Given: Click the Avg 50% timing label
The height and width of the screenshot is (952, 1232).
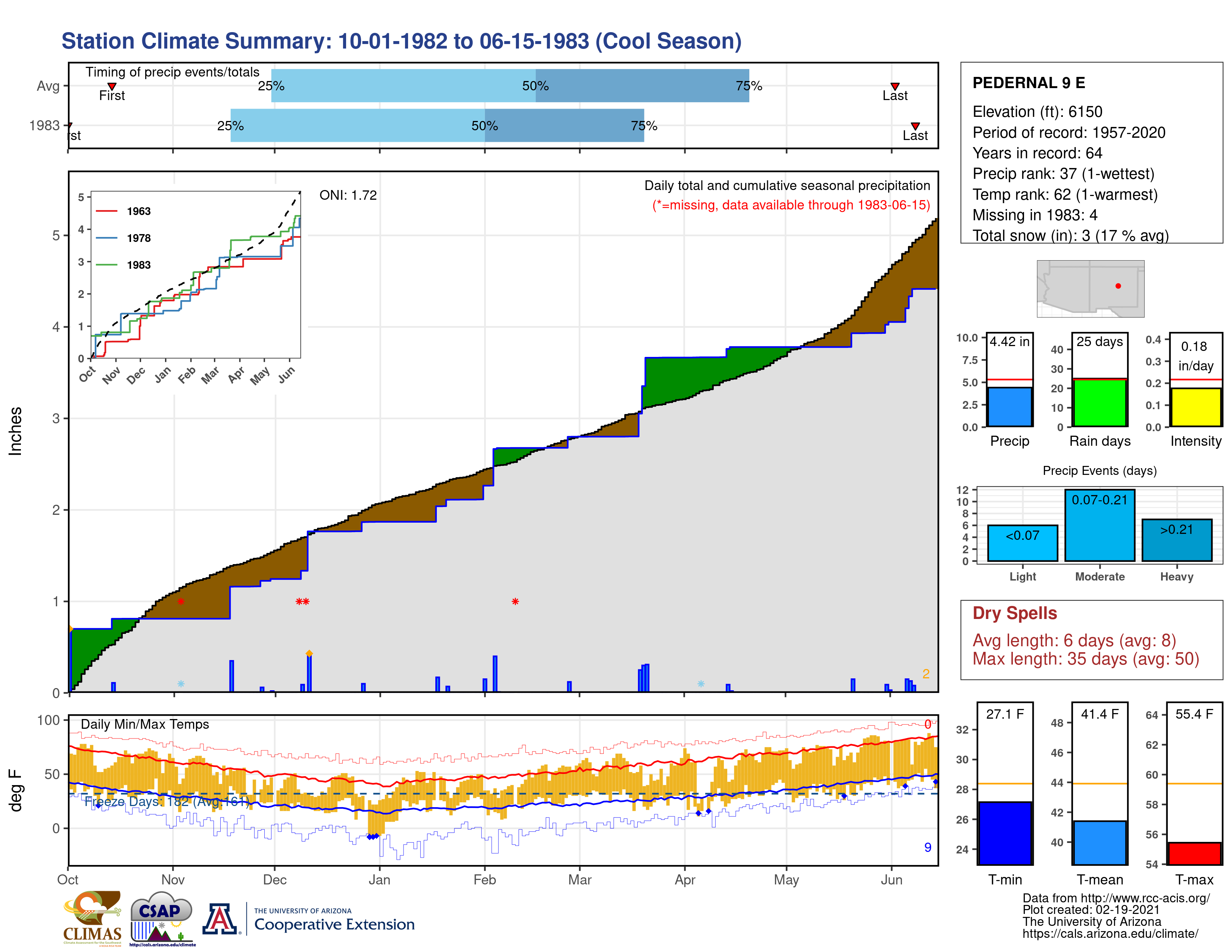Looking at the screenshot, I should [535, 86].
